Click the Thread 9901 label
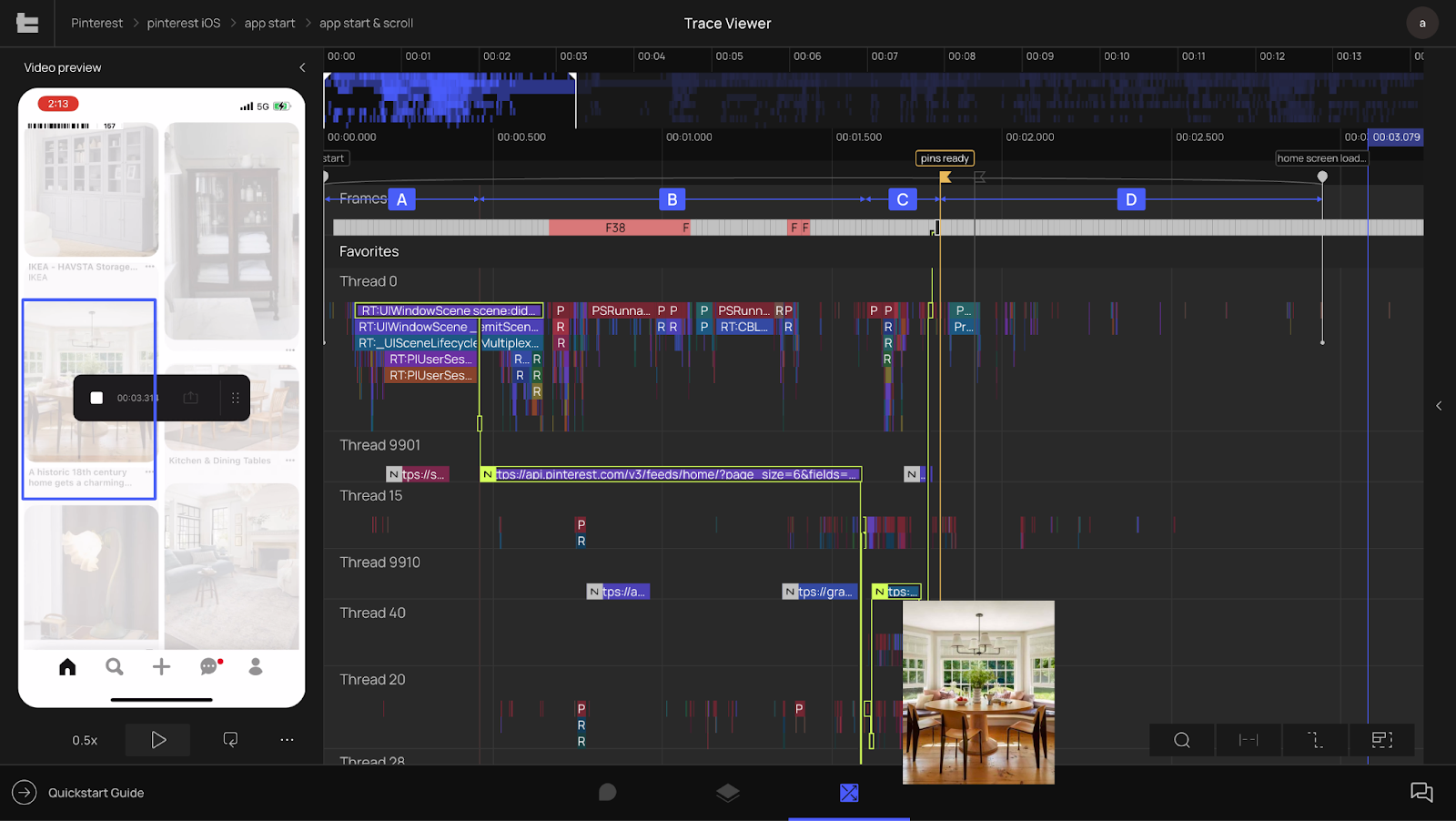Screen dimensions: 1456x821 (x=379, y=445)
